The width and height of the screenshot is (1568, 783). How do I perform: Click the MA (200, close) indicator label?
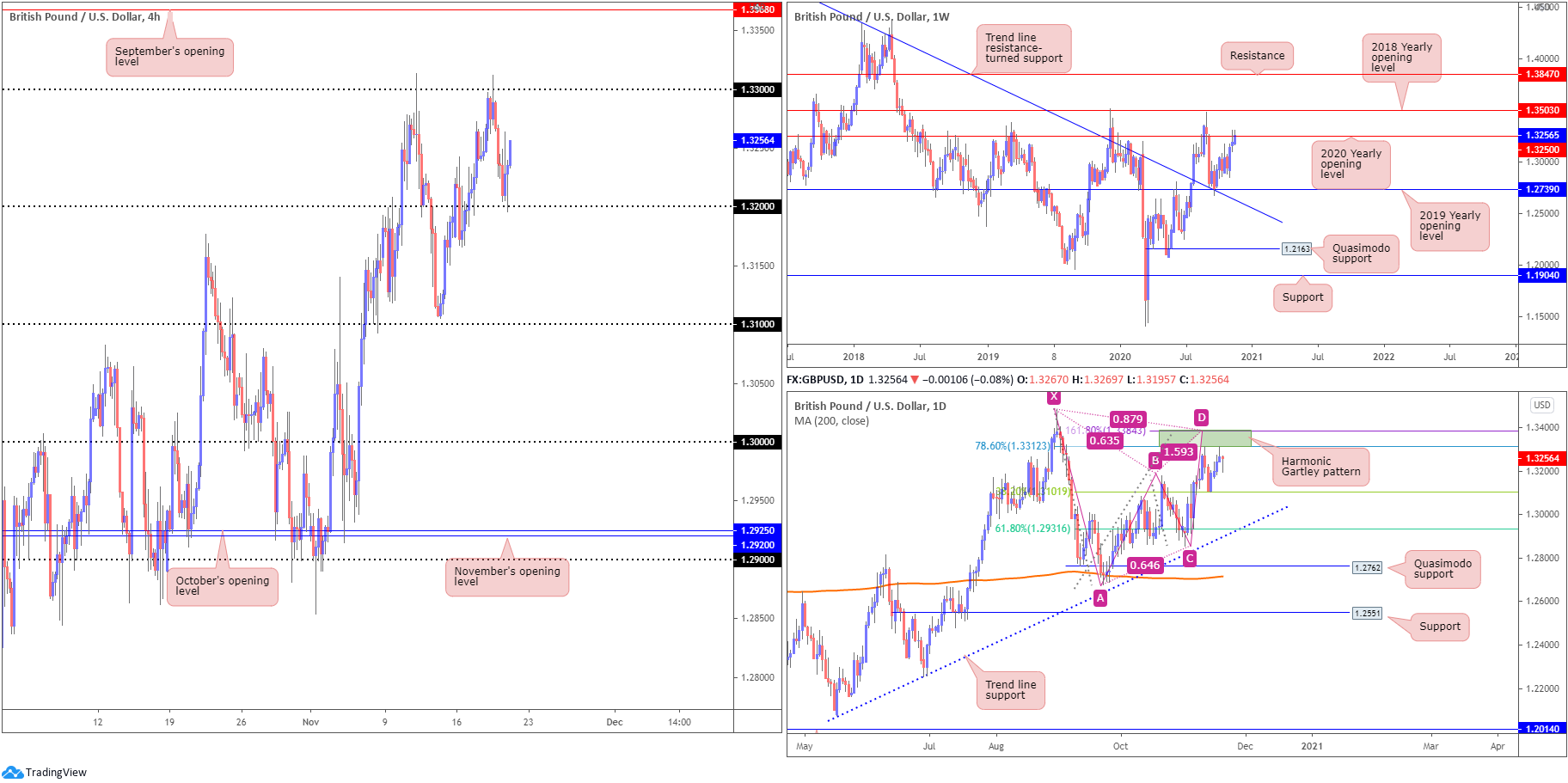831,421
